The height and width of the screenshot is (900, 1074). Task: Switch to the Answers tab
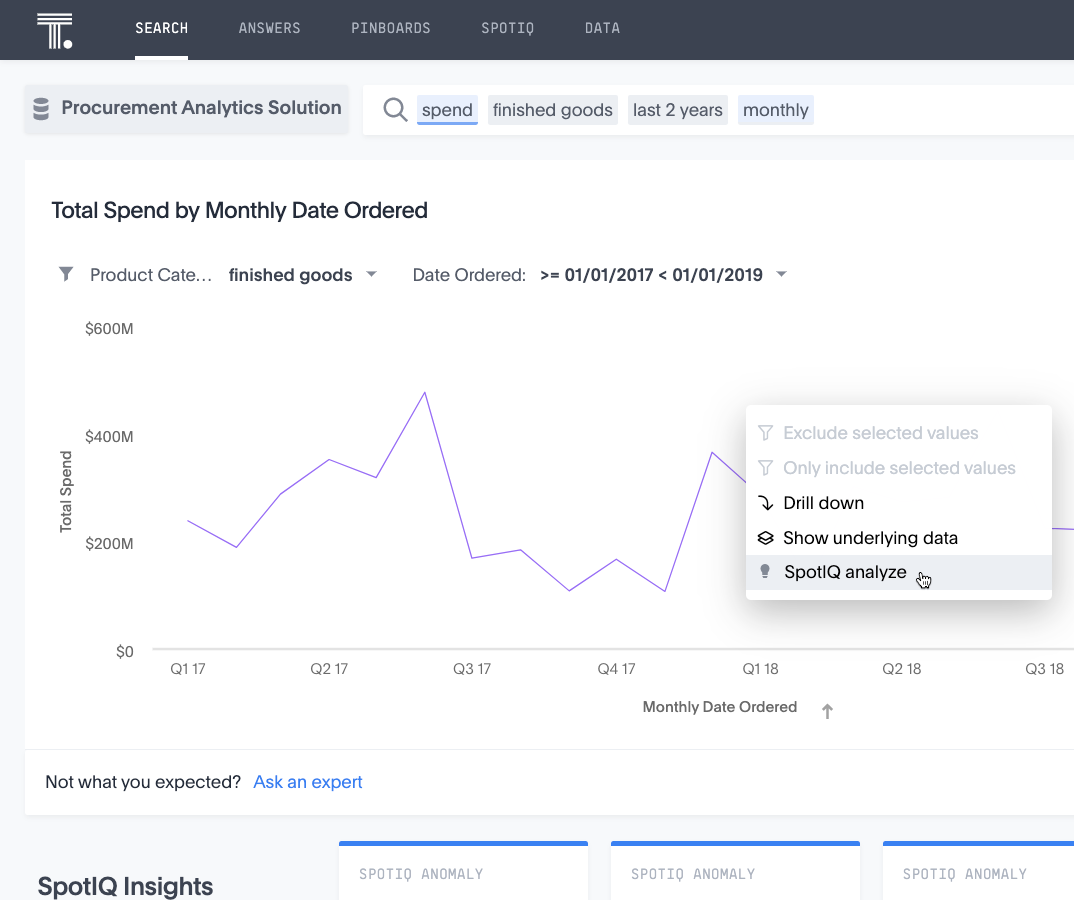point(269,28)
